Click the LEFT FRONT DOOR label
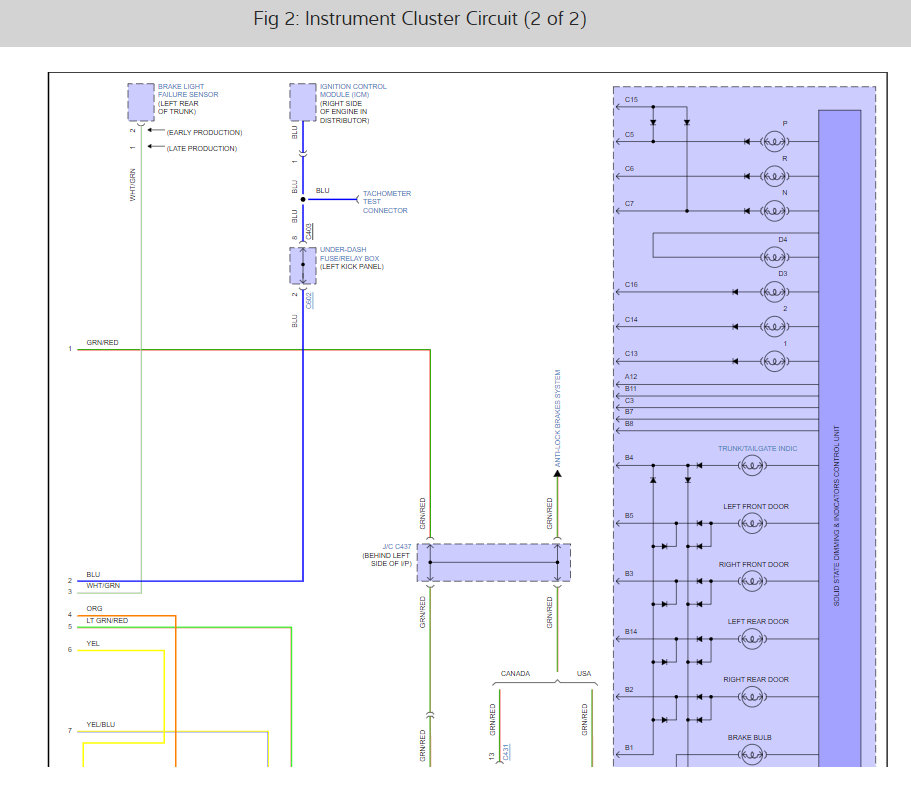 point(756,507)
